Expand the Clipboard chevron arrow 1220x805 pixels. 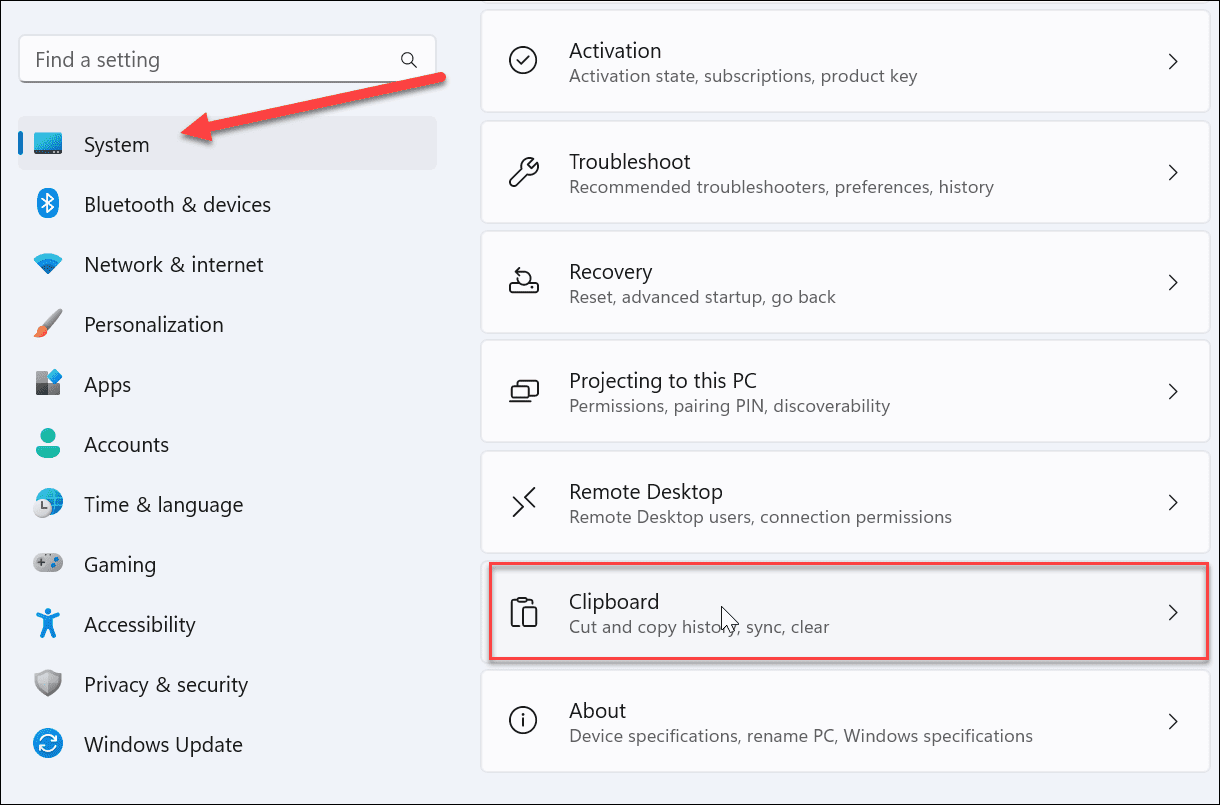click(x=1174, y=613)
